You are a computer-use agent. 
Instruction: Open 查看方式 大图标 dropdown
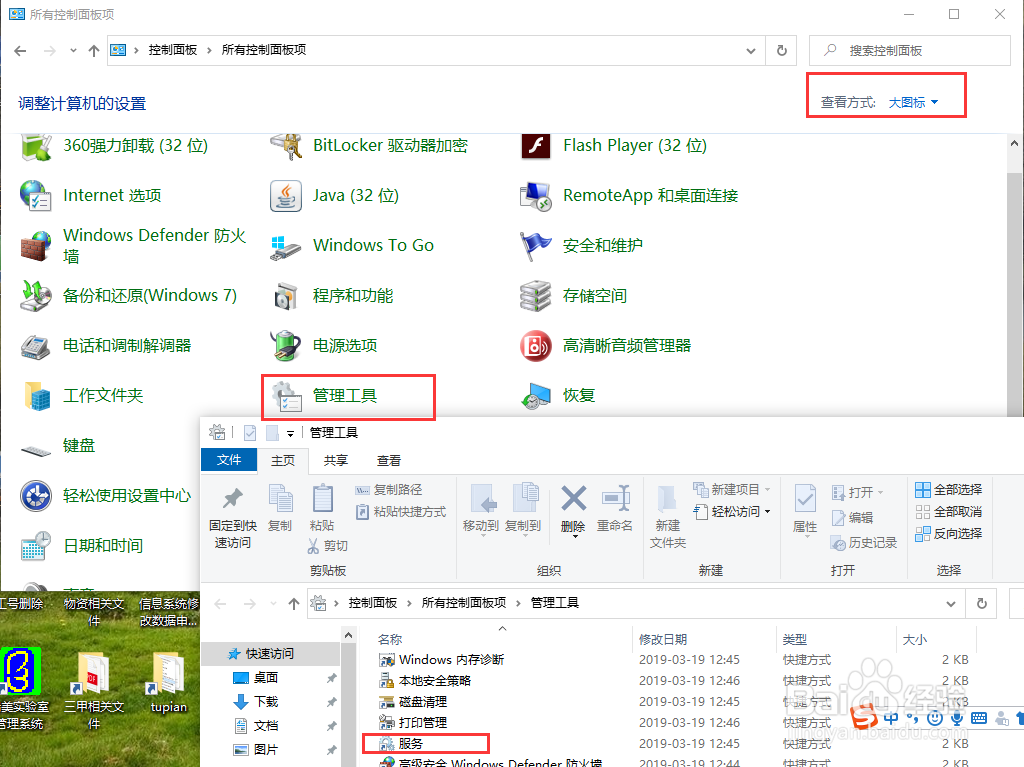pyautogui.click(x=913, y=103)
